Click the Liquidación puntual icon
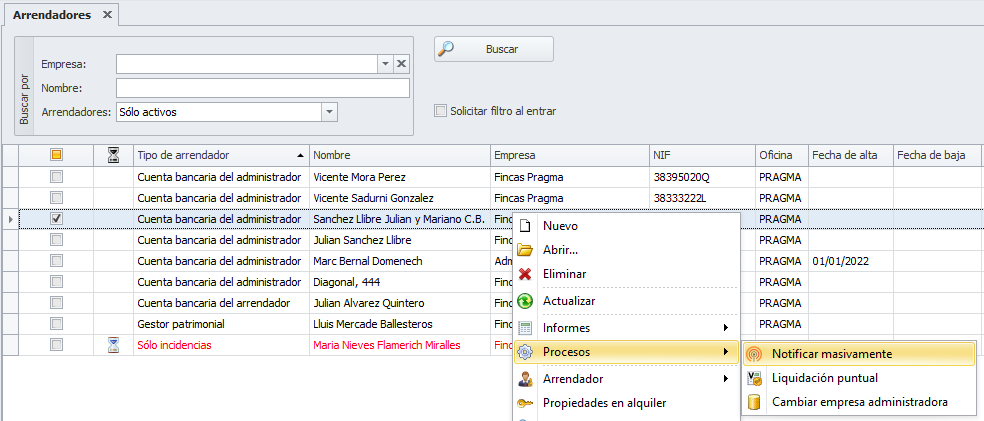The image size is (984, 421). (x=755, y=378)
